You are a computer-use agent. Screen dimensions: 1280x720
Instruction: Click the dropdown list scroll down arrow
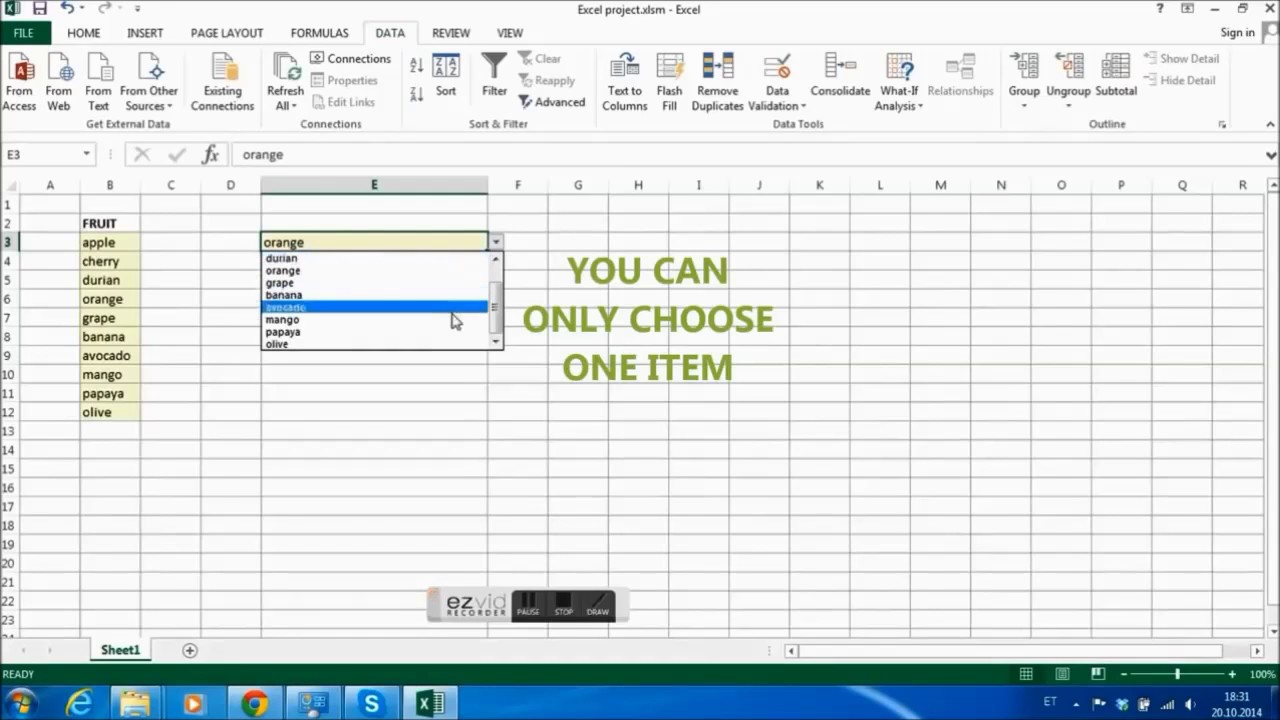point(495,342)
